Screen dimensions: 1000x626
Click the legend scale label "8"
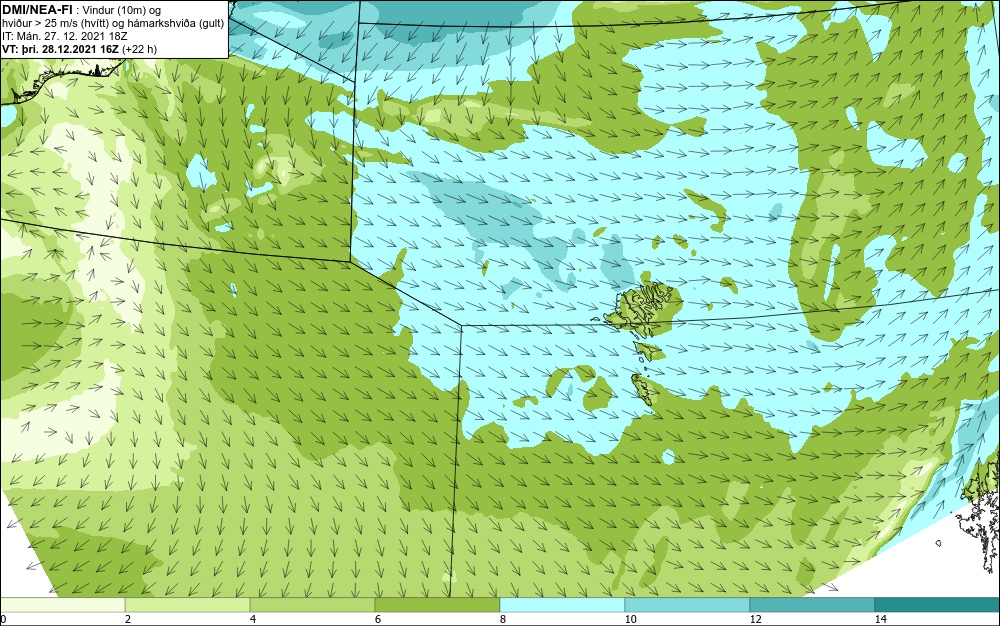503,619
